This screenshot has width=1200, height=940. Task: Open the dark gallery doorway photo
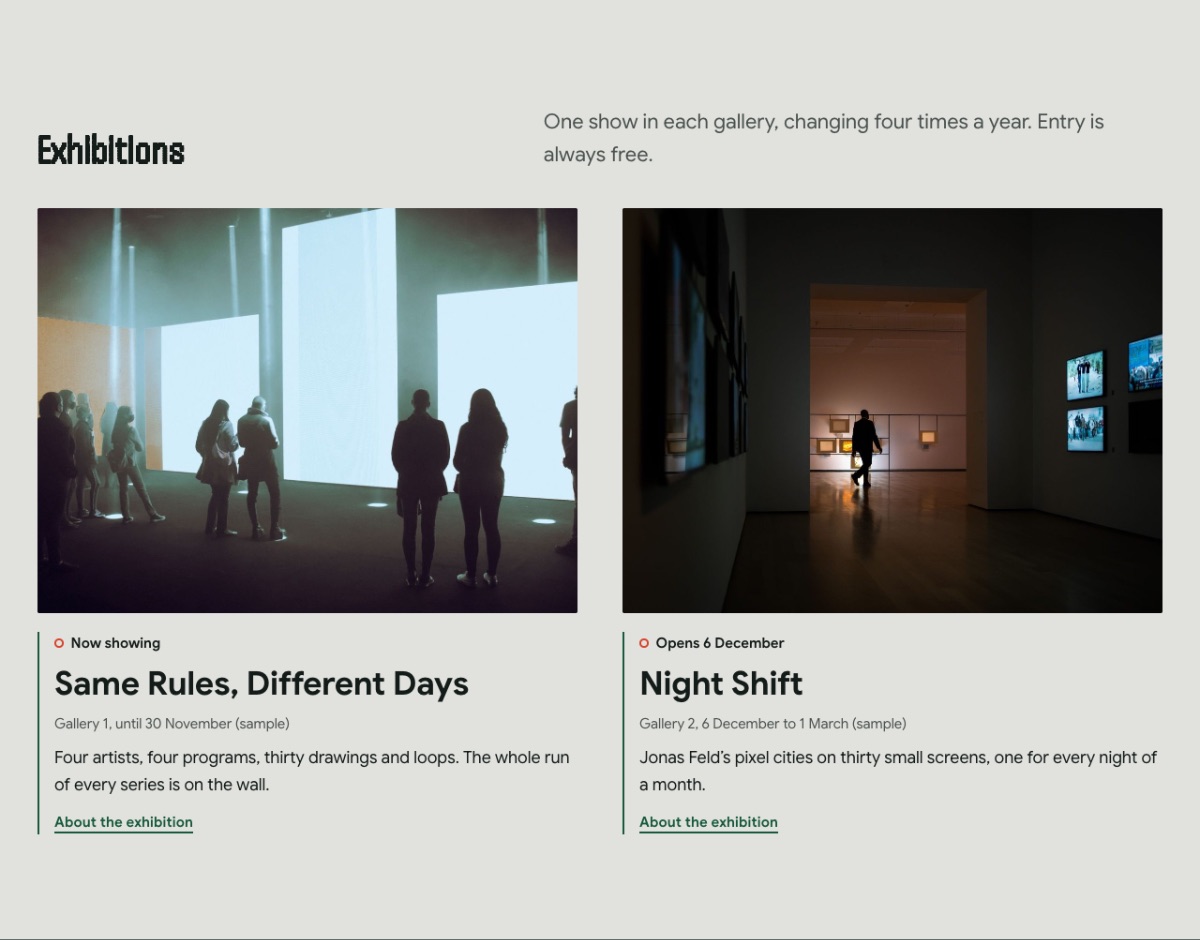892,410
